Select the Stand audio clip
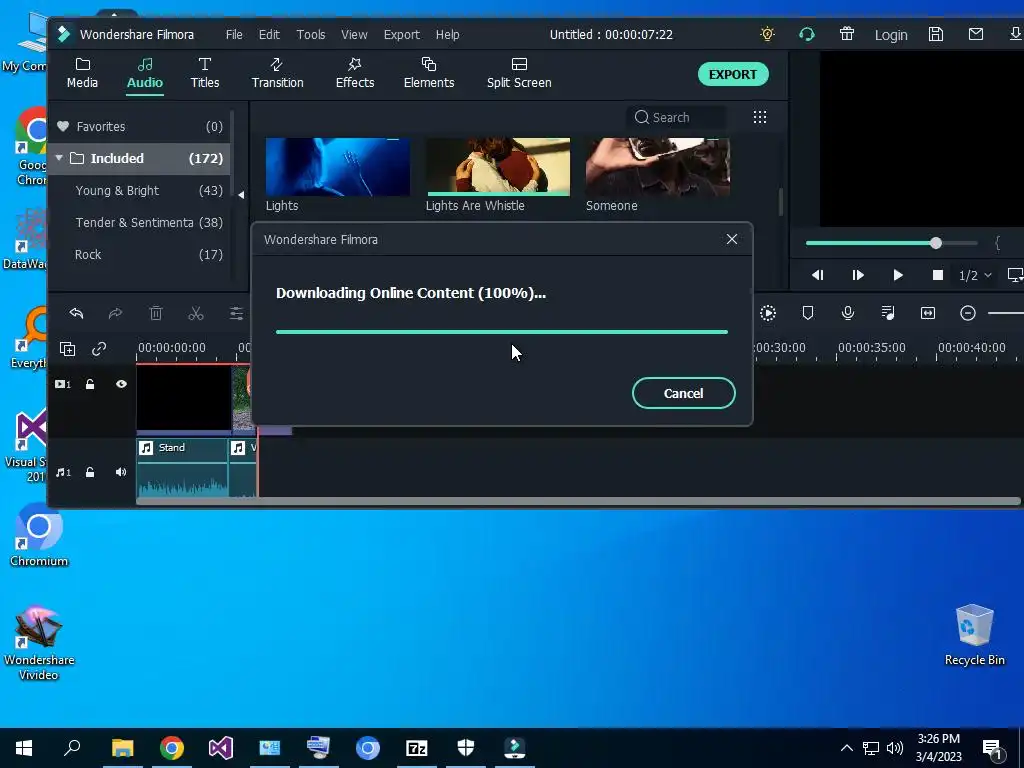1024x768 pixels. pyautogui.click(x=182, y=468)
